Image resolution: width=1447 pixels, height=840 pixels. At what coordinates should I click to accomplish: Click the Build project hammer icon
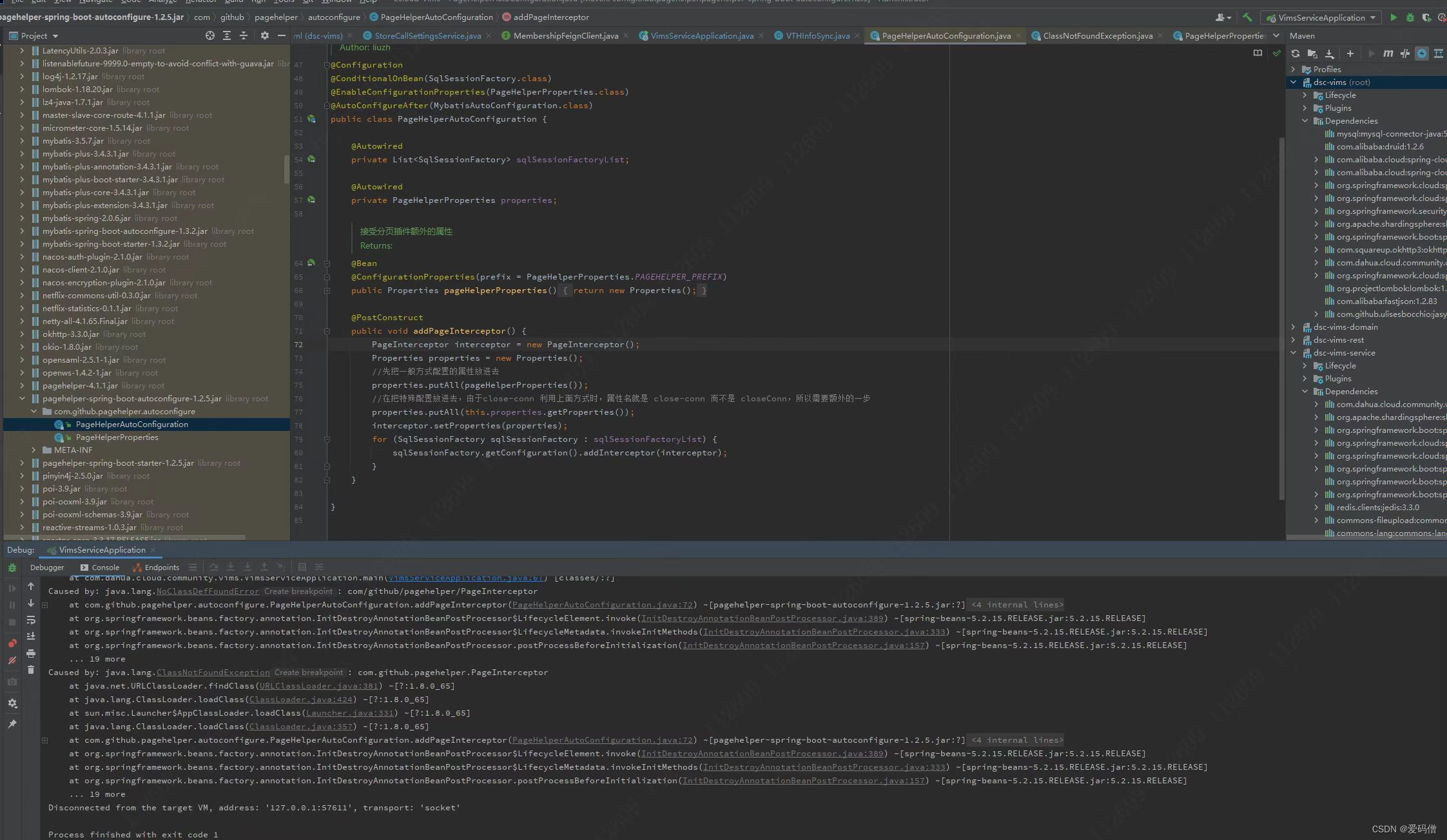[x=1247, y=17]
